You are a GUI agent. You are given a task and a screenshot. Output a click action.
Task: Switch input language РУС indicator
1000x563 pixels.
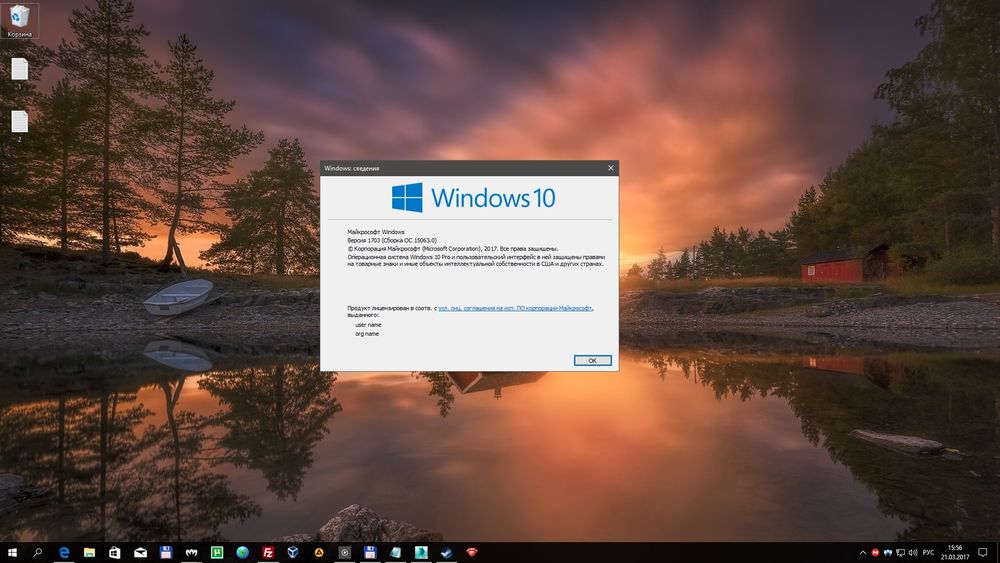(929, 553)
